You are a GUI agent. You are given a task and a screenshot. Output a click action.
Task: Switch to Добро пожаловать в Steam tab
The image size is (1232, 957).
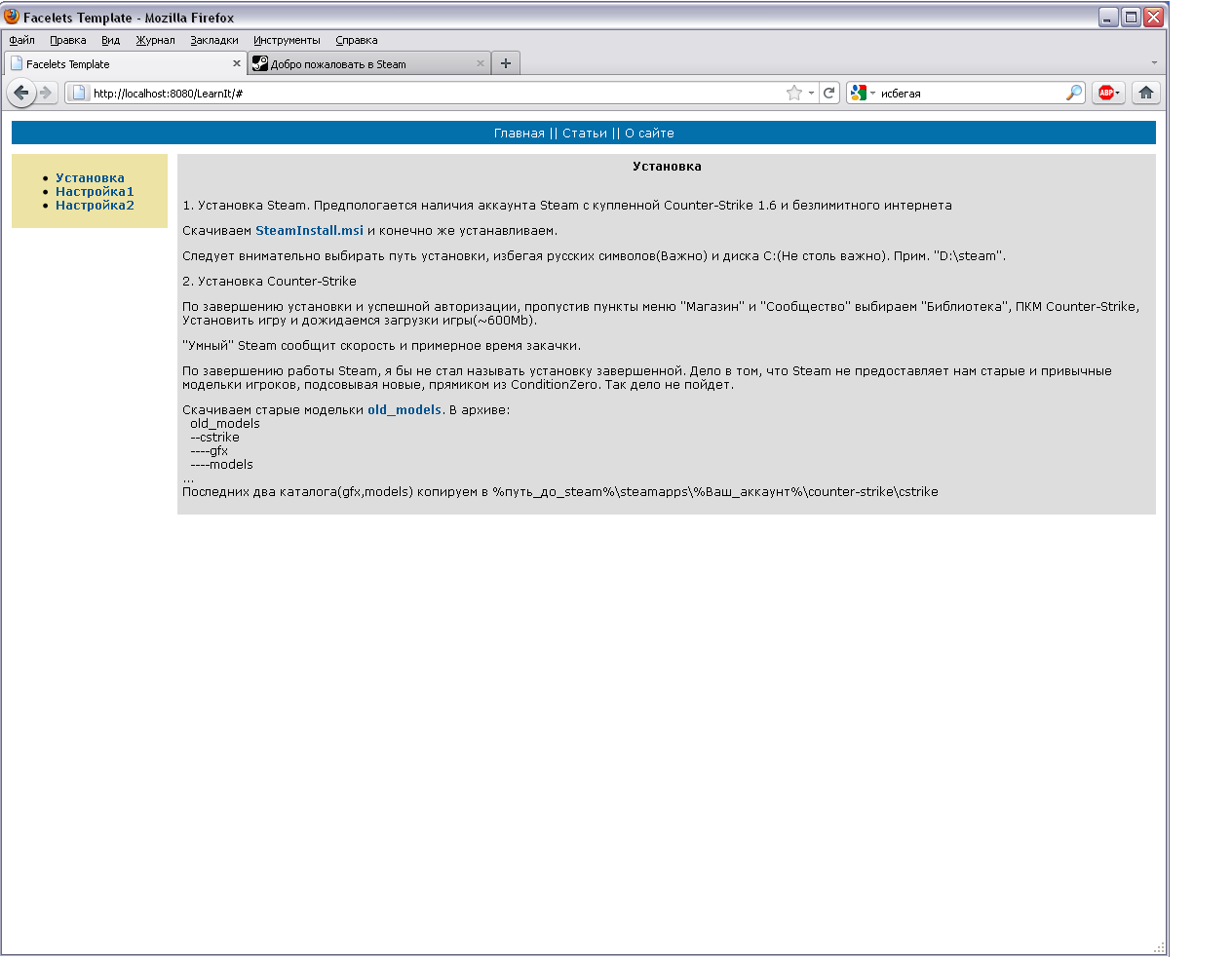tap(369, 63)
